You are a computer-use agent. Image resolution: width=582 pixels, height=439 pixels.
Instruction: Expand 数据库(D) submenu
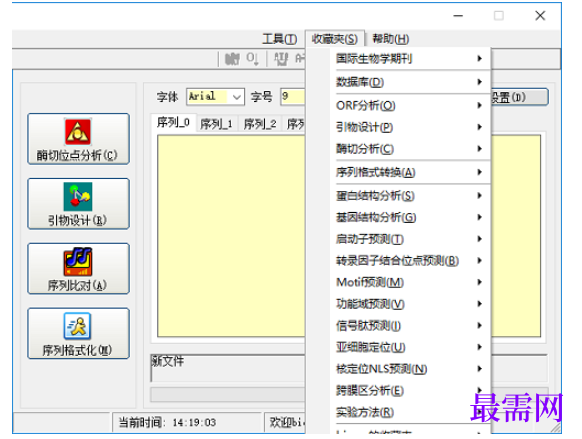click(410, 82)
